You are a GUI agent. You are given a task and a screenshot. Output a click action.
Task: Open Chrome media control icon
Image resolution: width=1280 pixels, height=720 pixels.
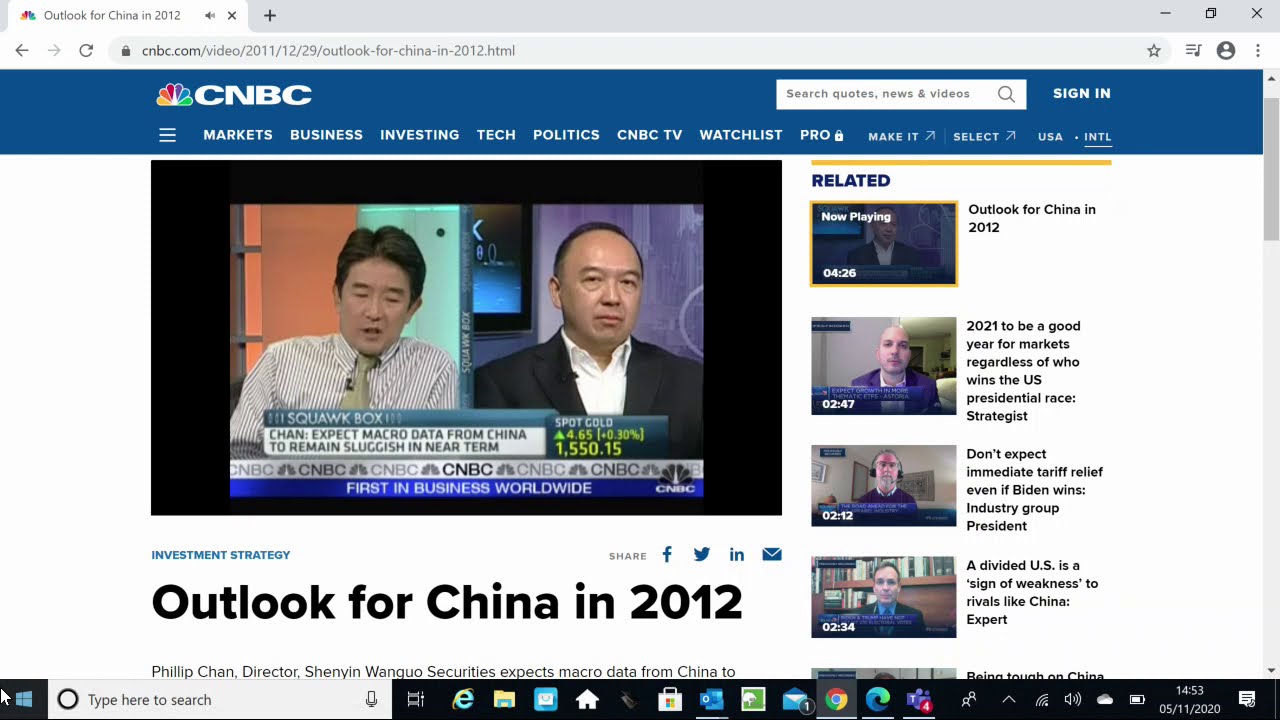(x=1193, y=50)
